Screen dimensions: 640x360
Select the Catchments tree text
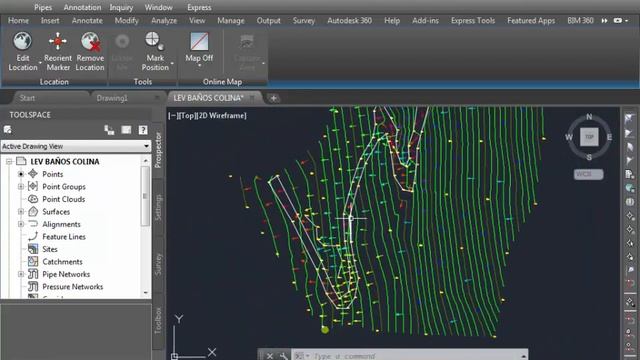(x=62, y=262)
